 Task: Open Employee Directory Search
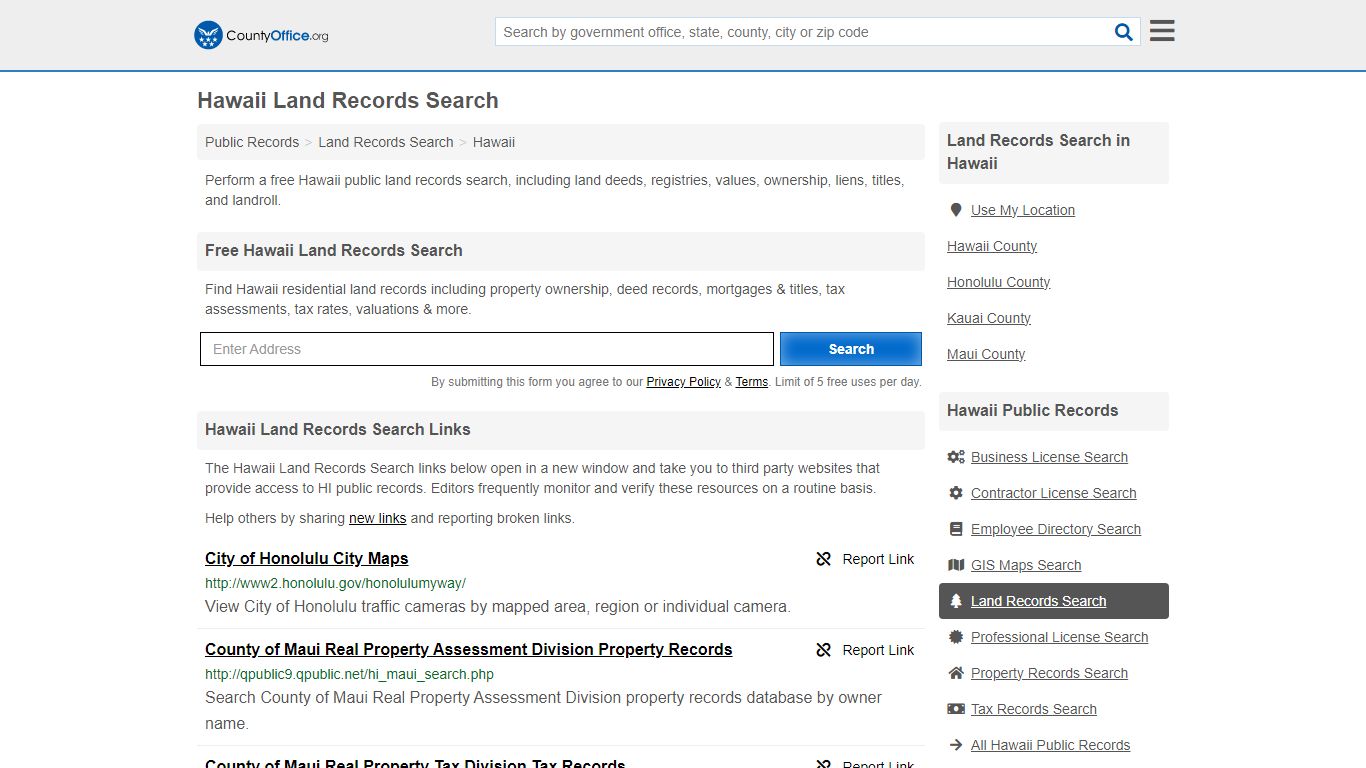pos(1056,529)
